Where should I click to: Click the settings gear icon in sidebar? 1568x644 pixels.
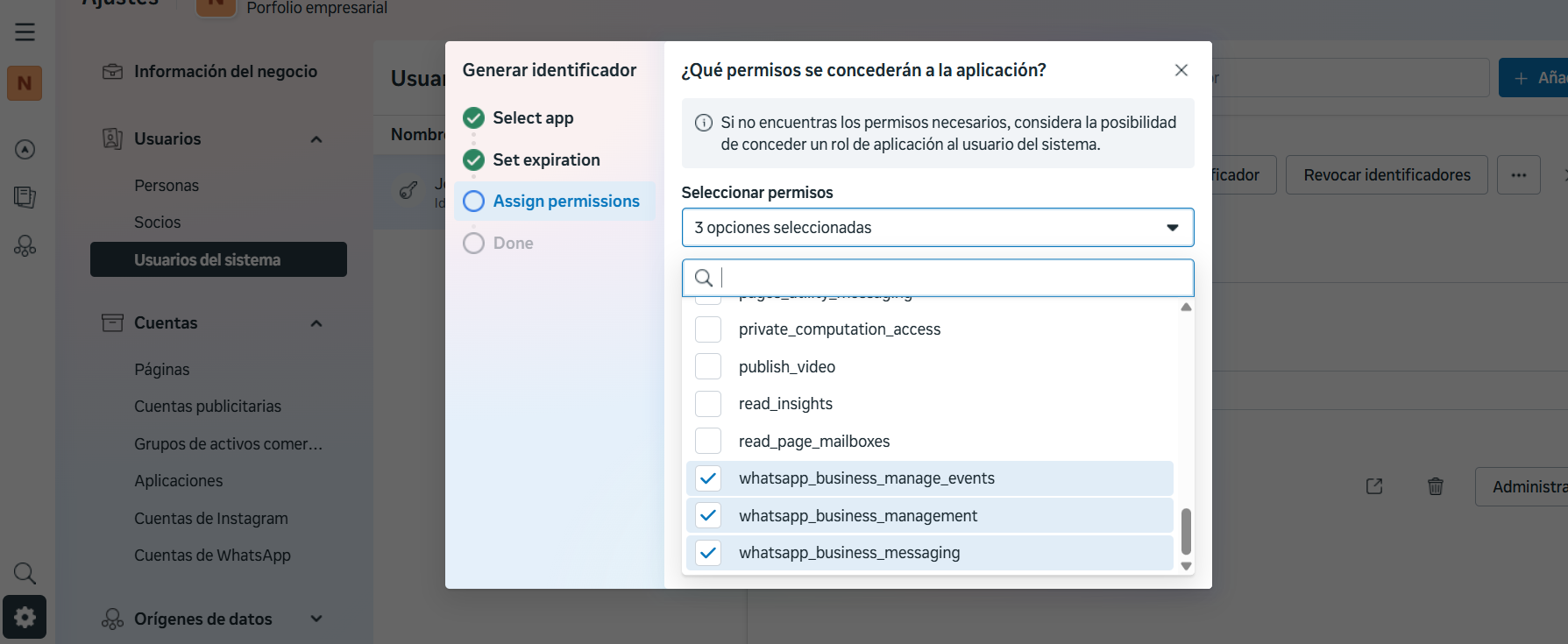(25, 617)
